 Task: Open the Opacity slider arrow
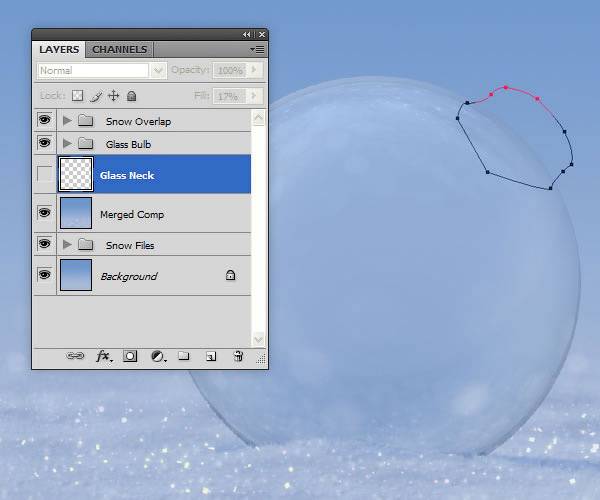(x=254, y=70)
